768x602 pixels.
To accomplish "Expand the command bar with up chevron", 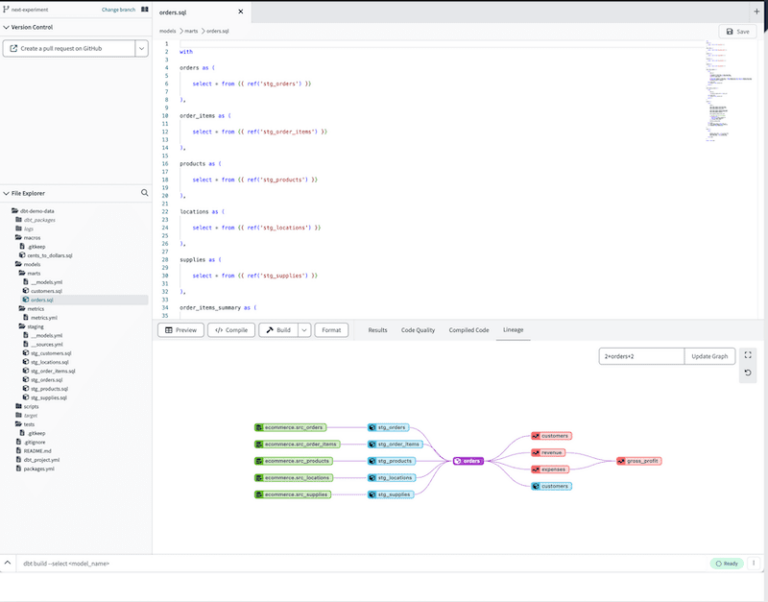I will click(x=7, y=563).
